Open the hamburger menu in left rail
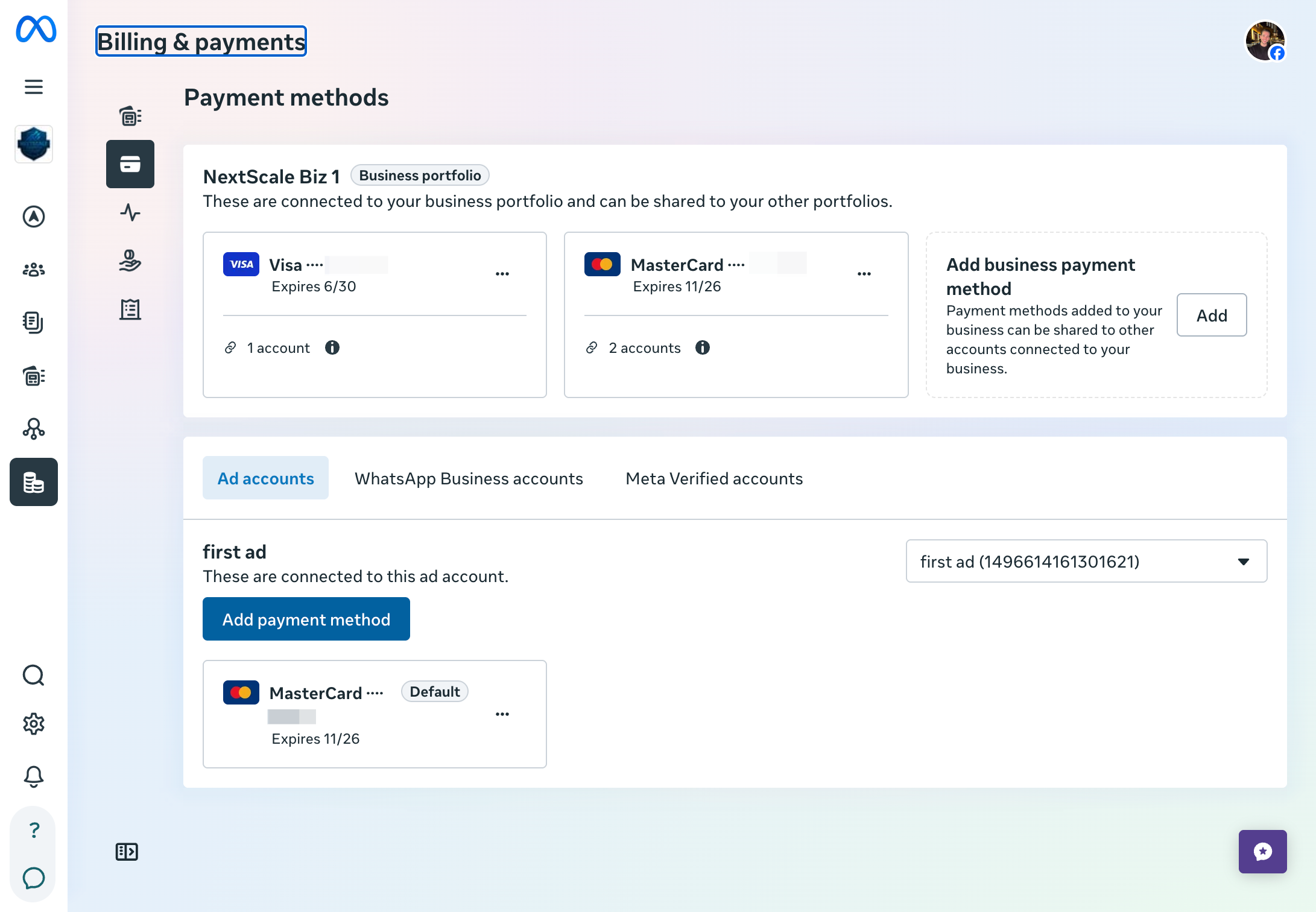The height and width of the screenshot is (912, 1316). click(x=34, y=87)
